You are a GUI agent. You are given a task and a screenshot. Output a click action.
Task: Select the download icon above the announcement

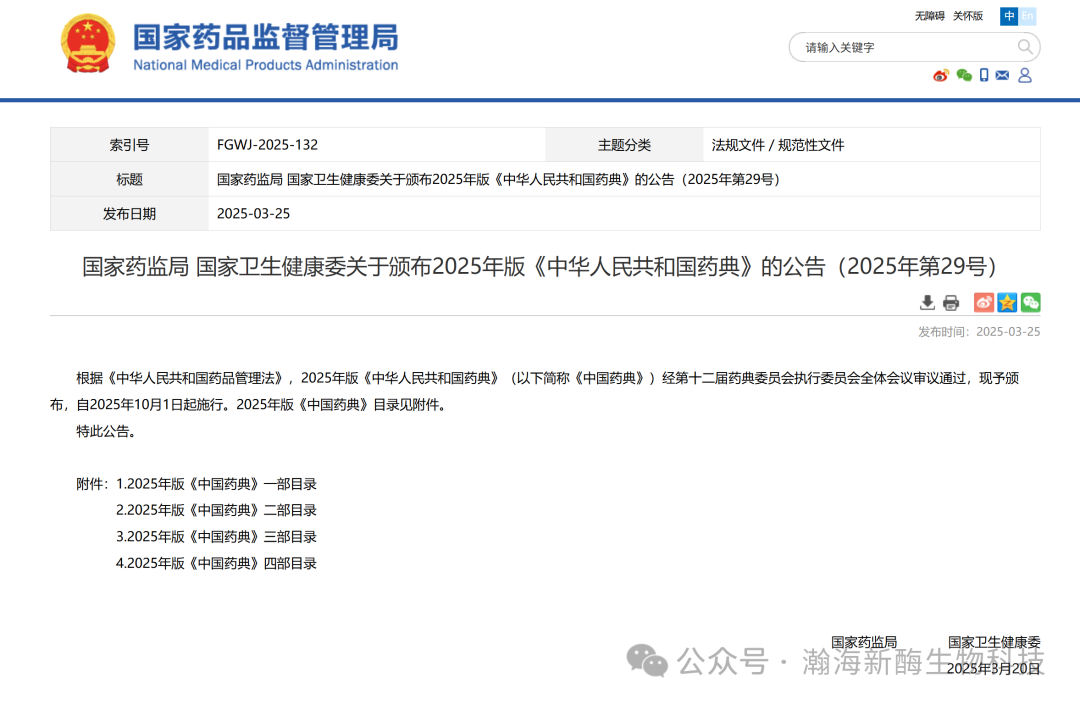(926, 302)
